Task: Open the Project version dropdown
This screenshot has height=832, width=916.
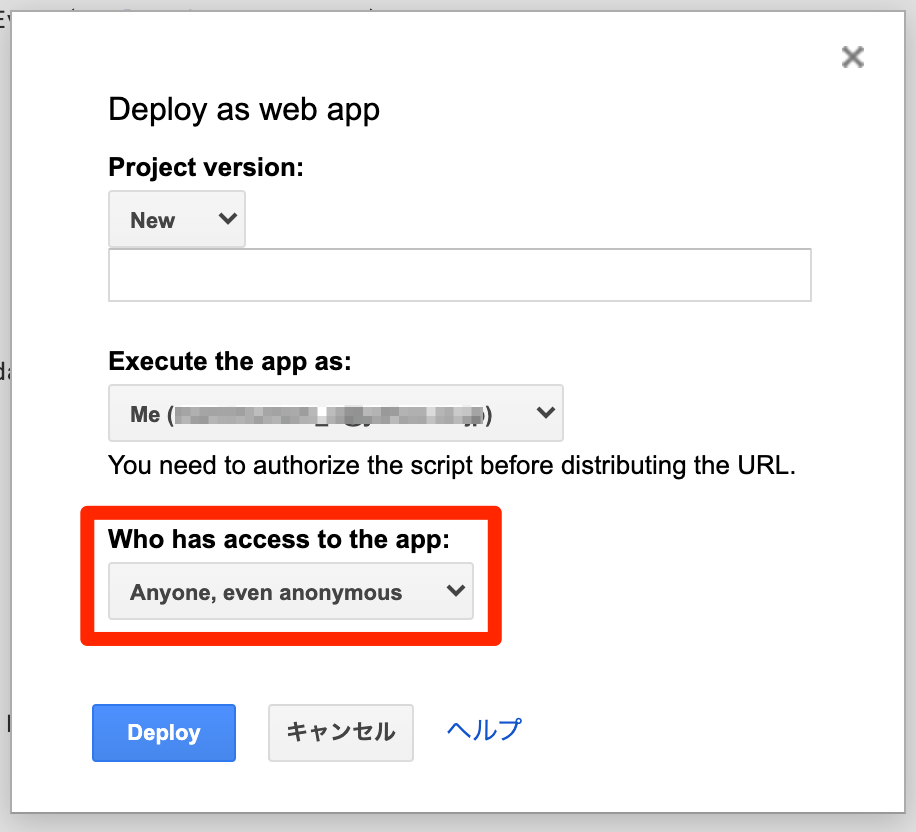Action: click(177, 219)
